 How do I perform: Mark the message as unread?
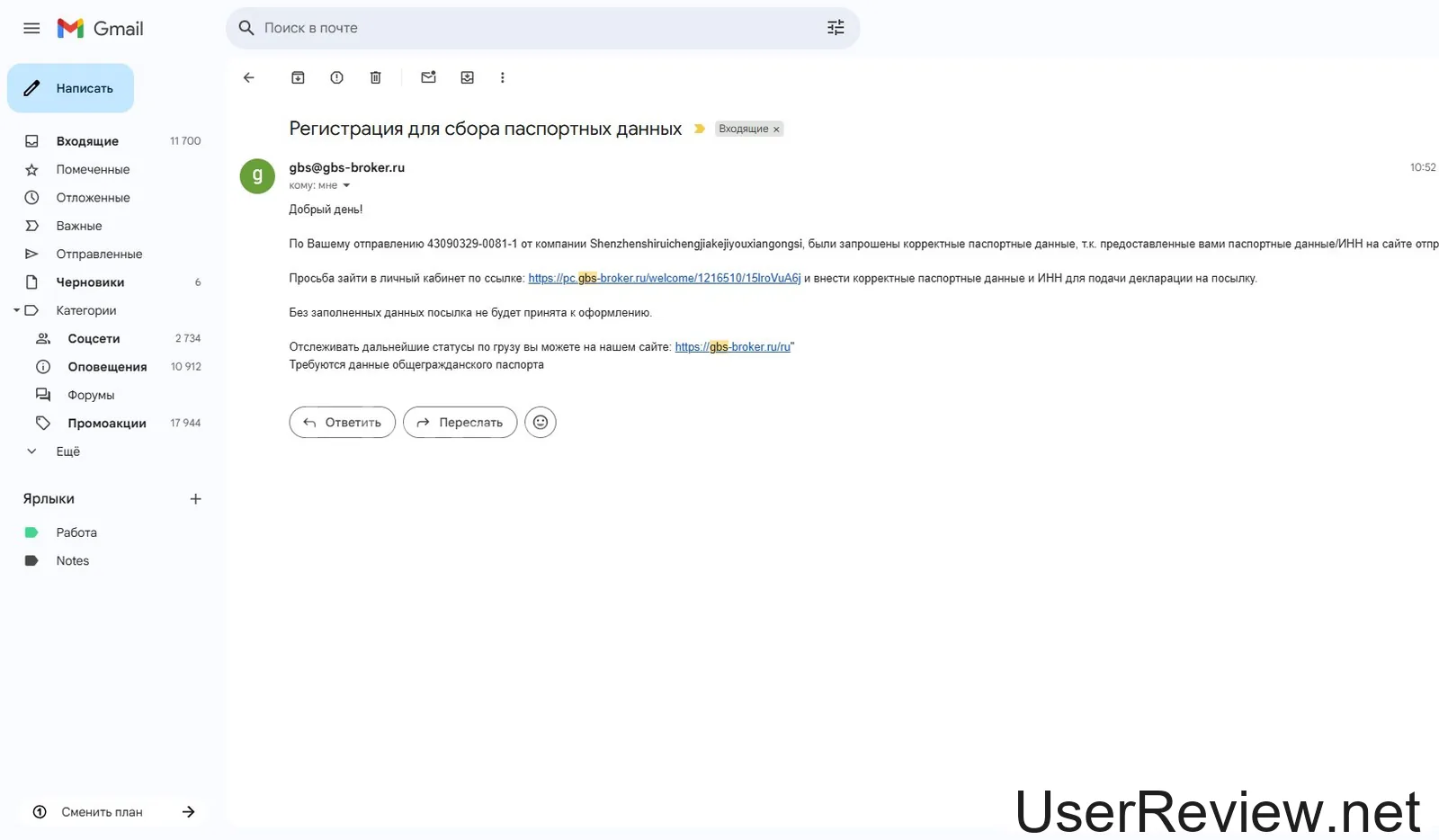click(x=428, y=77)
